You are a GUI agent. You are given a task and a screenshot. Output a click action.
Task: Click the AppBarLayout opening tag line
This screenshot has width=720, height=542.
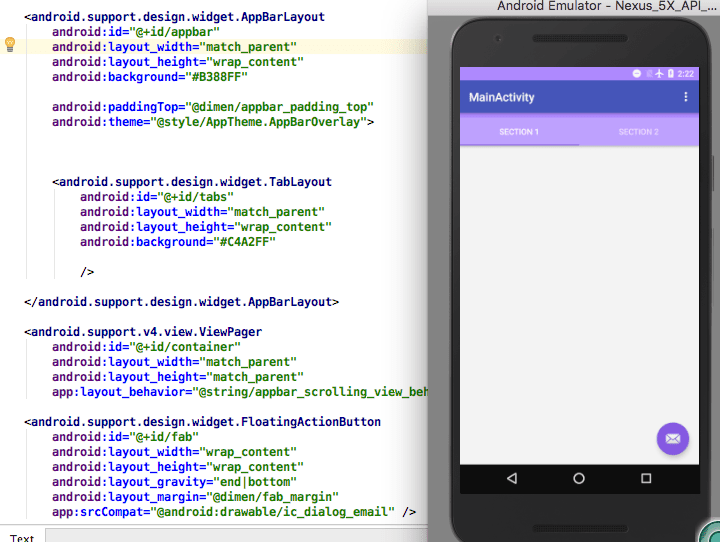pyautogui.click(x=174, y=17)
